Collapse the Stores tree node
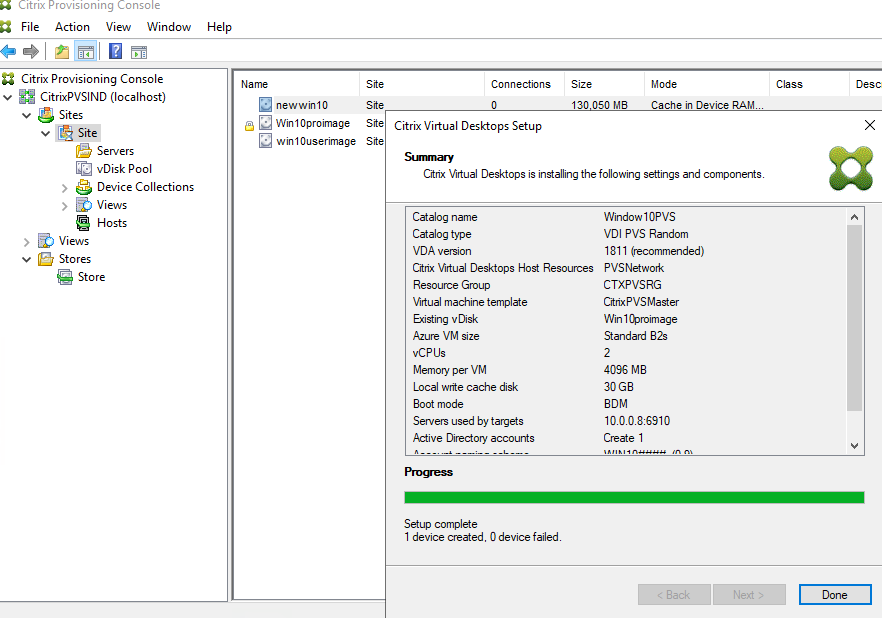Screen dimensions: 882x618 (26, 259)
